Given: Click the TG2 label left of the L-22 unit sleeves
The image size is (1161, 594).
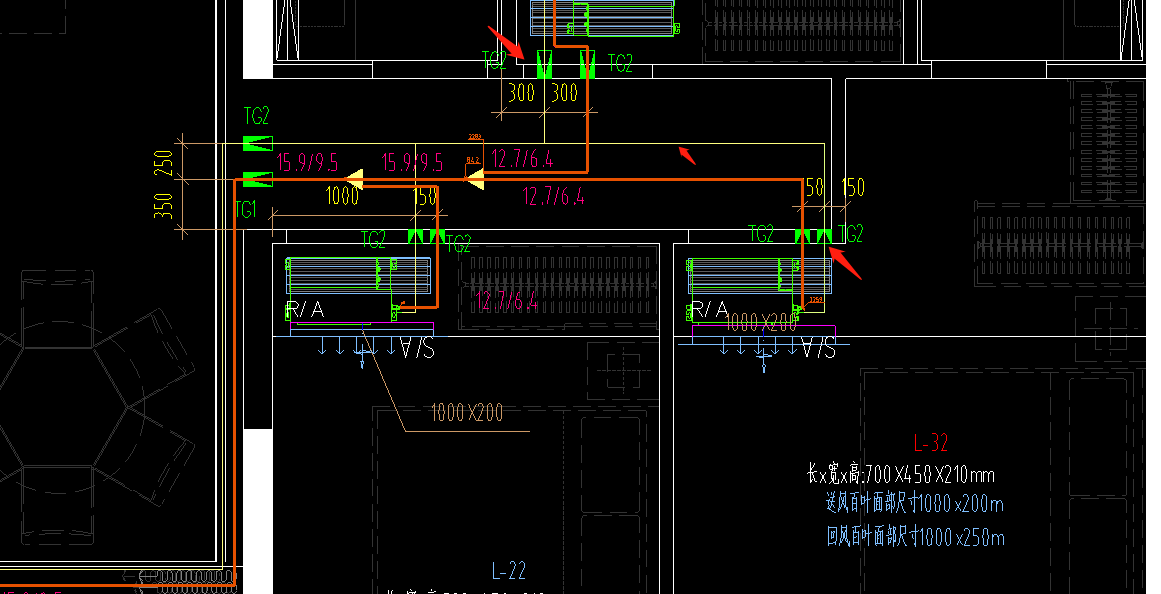Looking at the screenshot, I should point(374,240).
